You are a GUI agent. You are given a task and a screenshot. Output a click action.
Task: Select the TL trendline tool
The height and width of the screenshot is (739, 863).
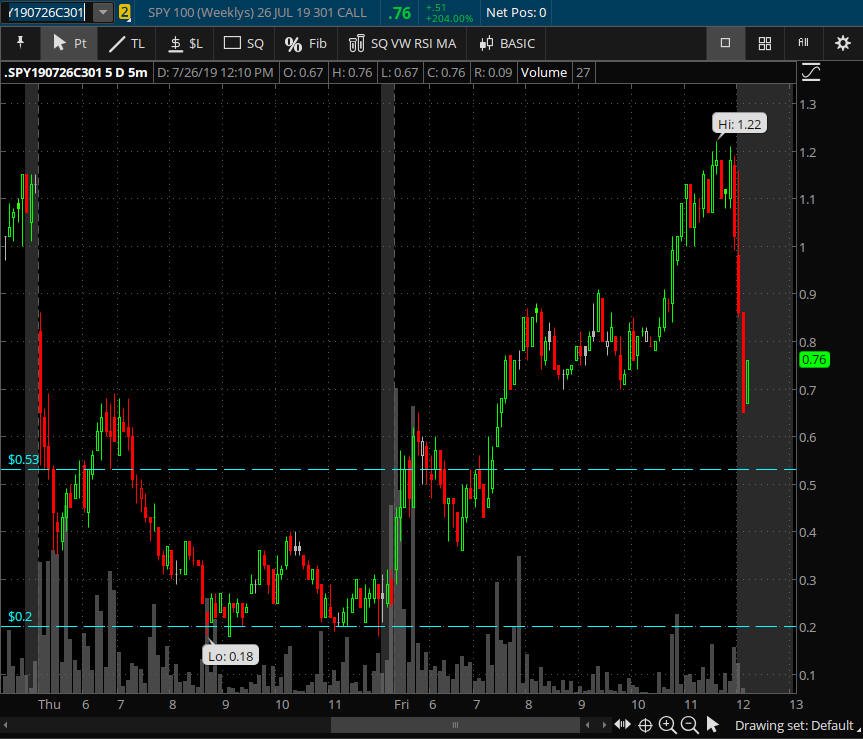pyautogui.click(x=127, y=43)
